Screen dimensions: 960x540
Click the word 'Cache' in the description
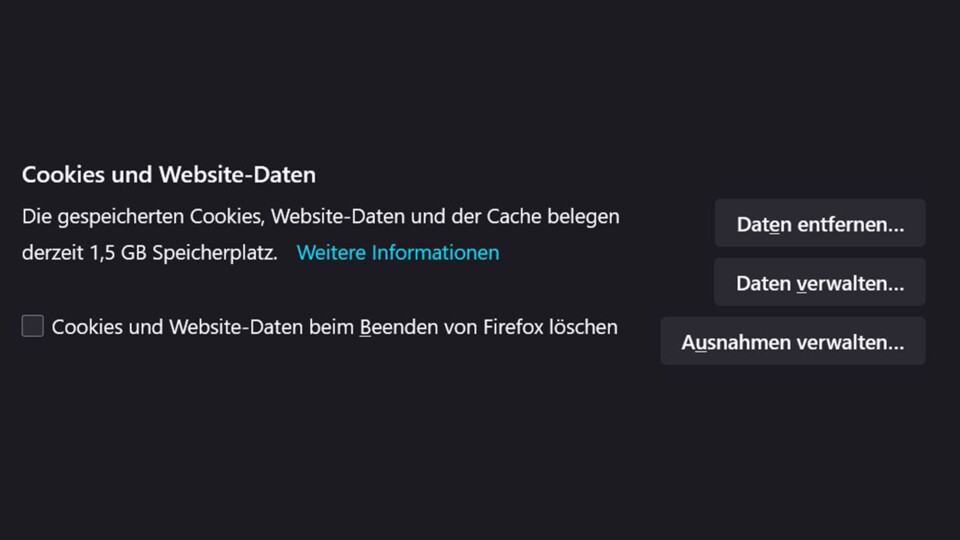(514, 216)
